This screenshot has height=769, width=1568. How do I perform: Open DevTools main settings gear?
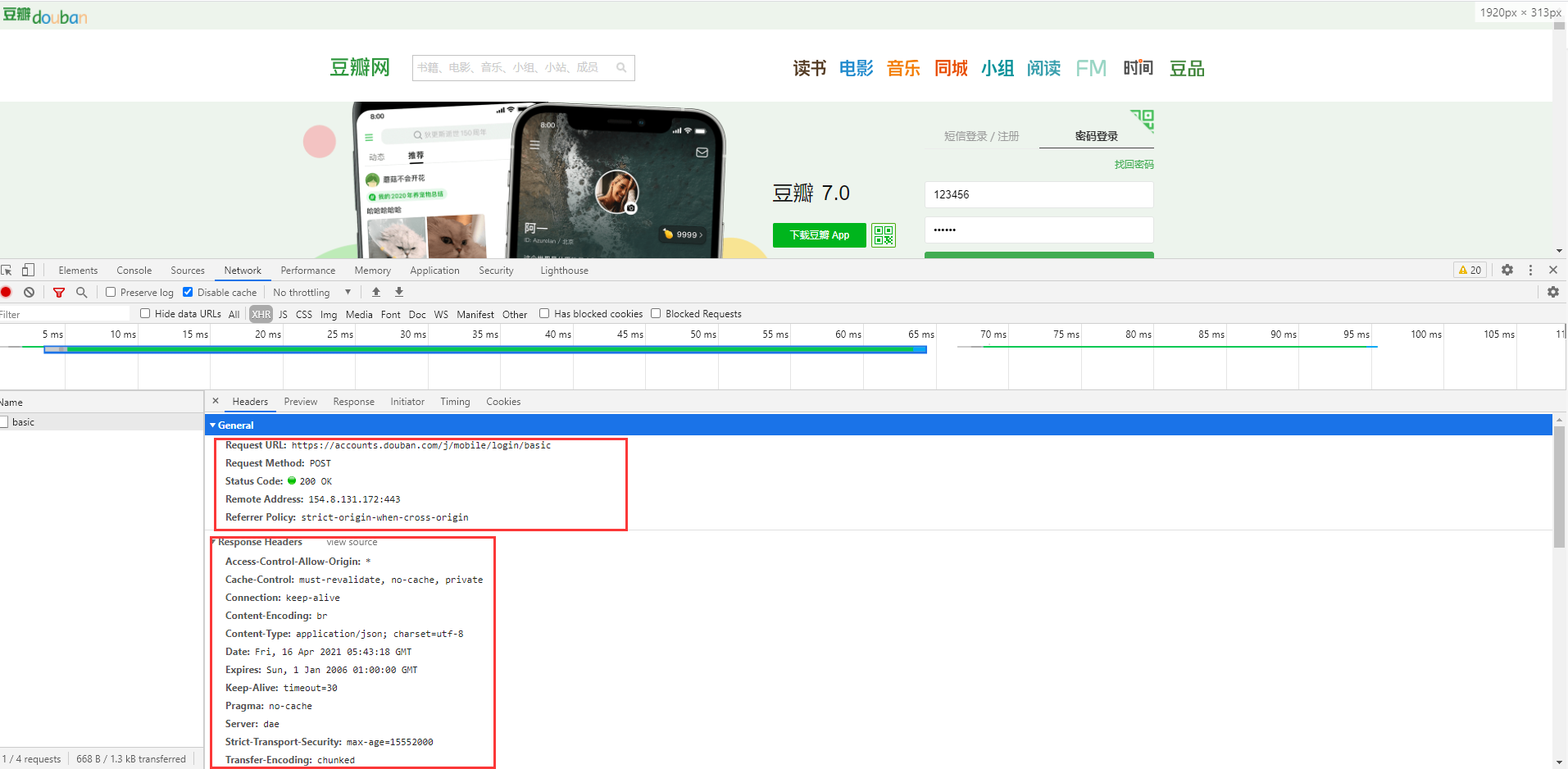pos(1507,270)
